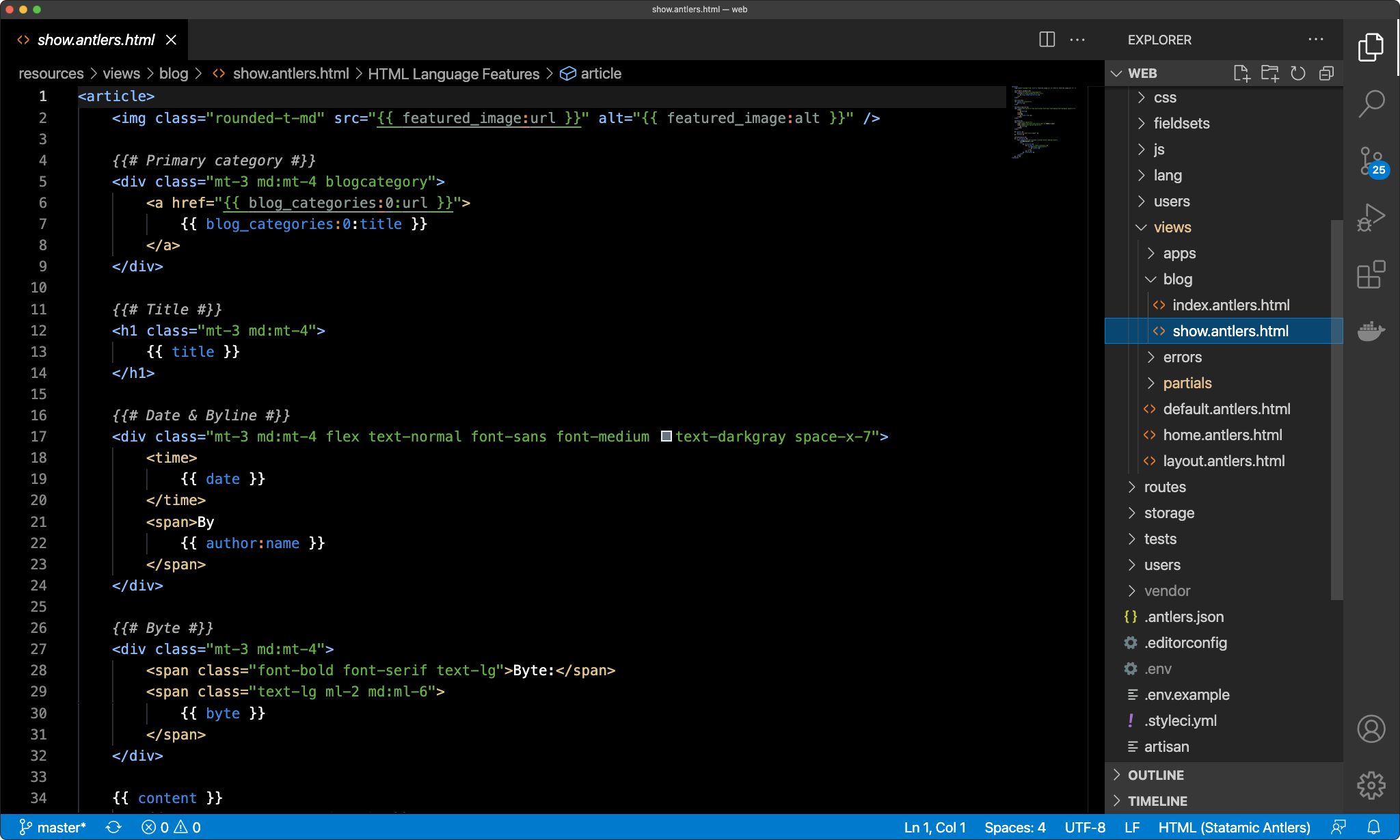This screenshot has height=840, width=1400.
Task: Split the editor to the right
Action: 1047,40
